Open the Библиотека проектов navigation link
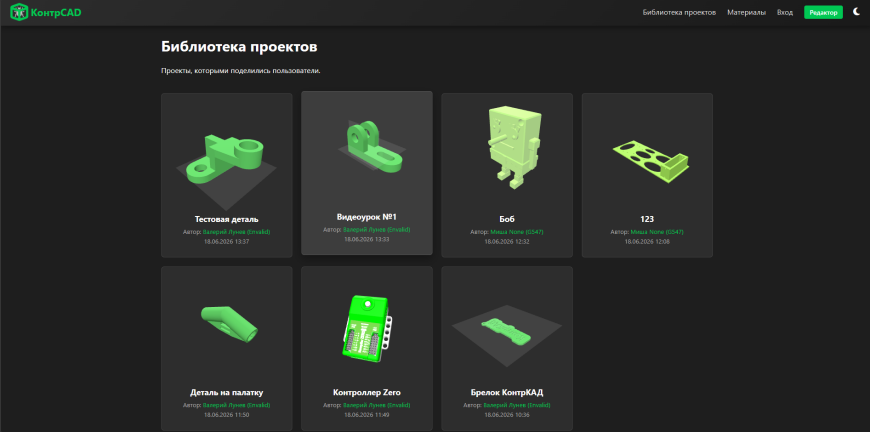870x432 pixels. click(679, 12)
